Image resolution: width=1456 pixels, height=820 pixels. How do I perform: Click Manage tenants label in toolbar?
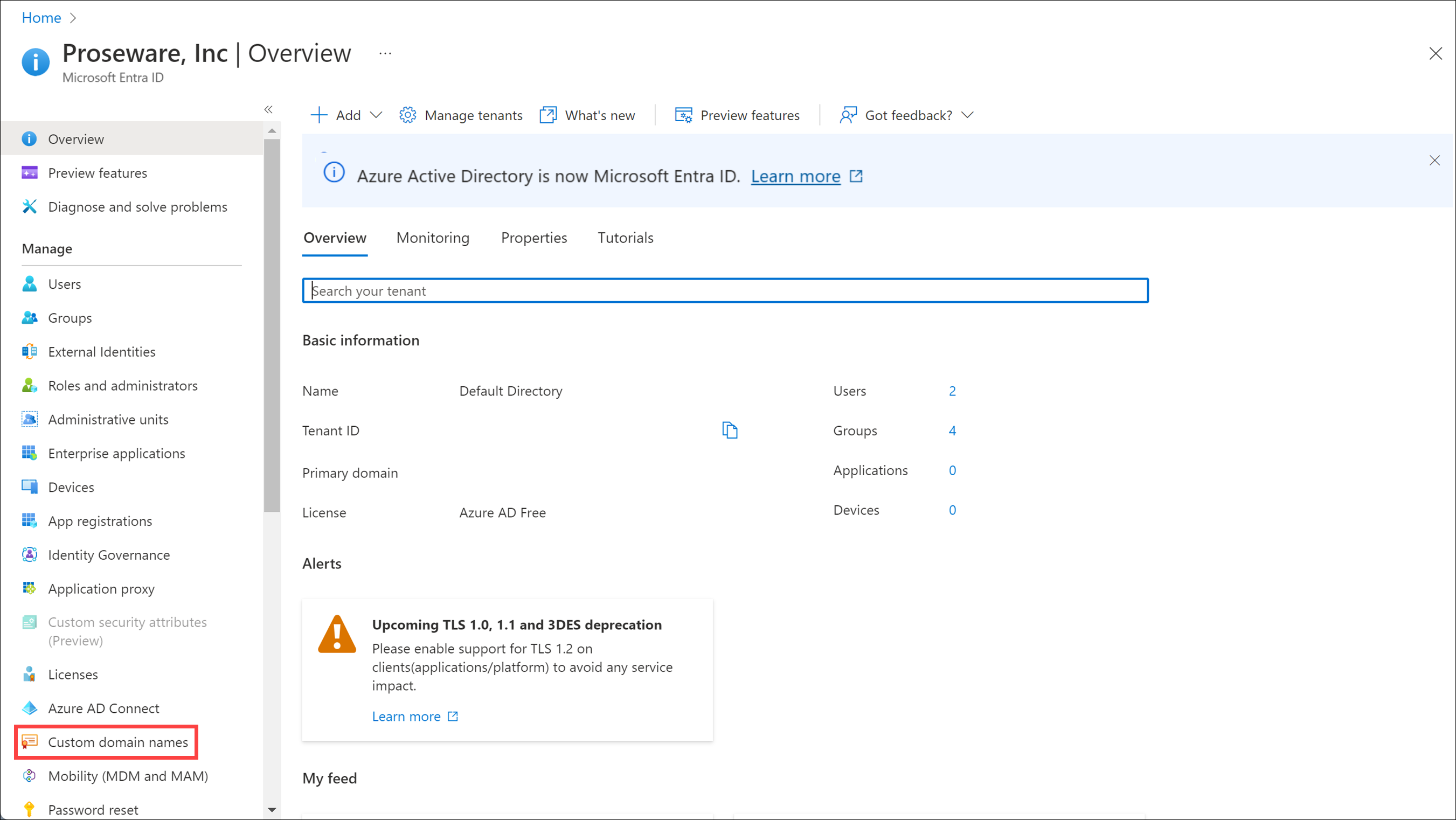[474, 115]
